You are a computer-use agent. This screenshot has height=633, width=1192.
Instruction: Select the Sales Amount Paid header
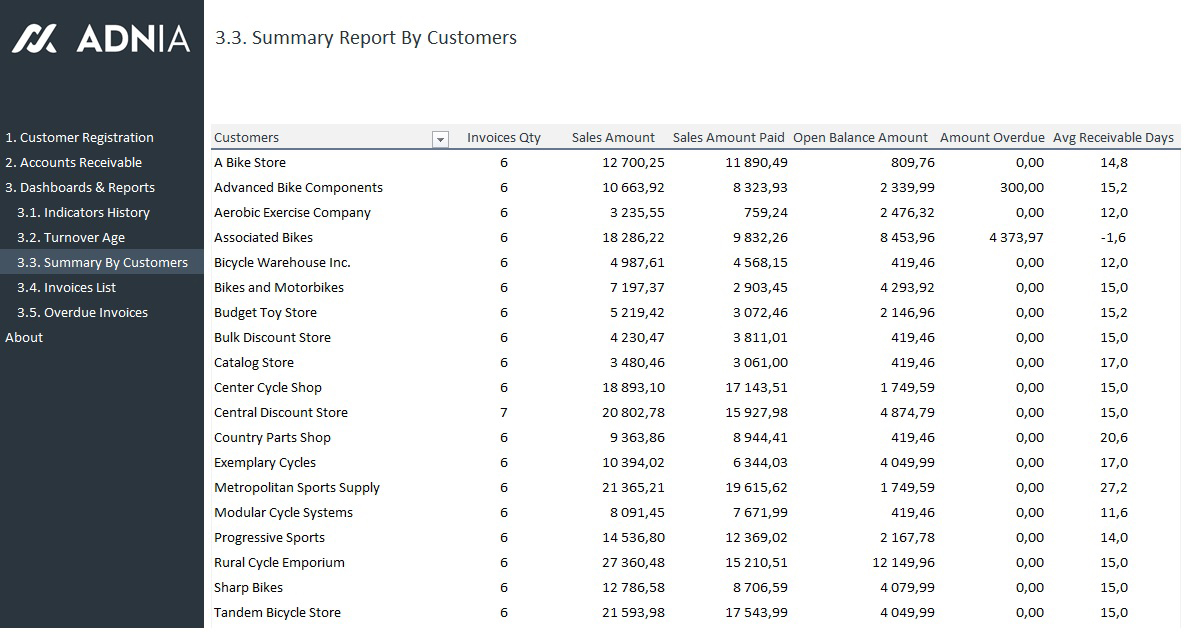point(728,138)
